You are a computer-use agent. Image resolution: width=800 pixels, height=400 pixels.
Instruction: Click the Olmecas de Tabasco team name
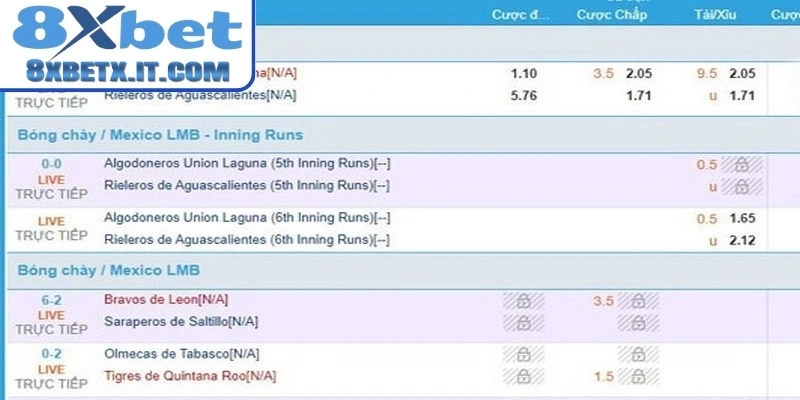click(182, 354)
